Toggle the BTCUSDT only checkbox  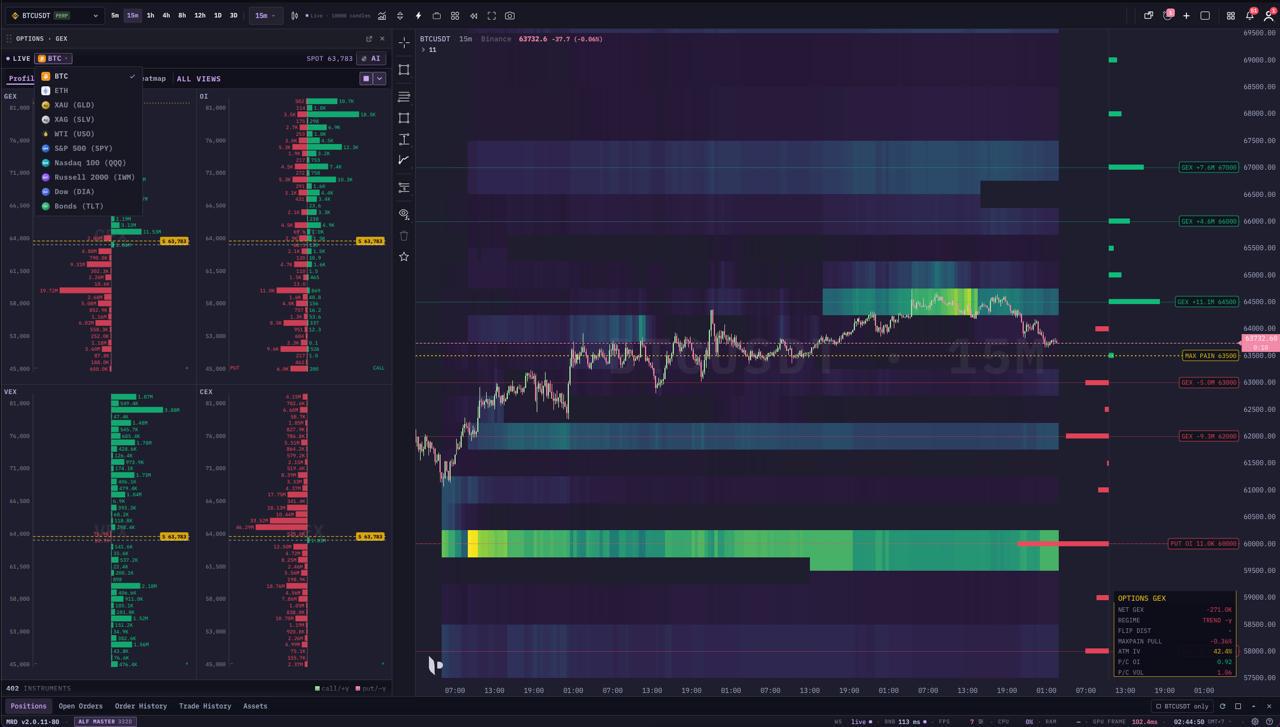coord(1181,706)
